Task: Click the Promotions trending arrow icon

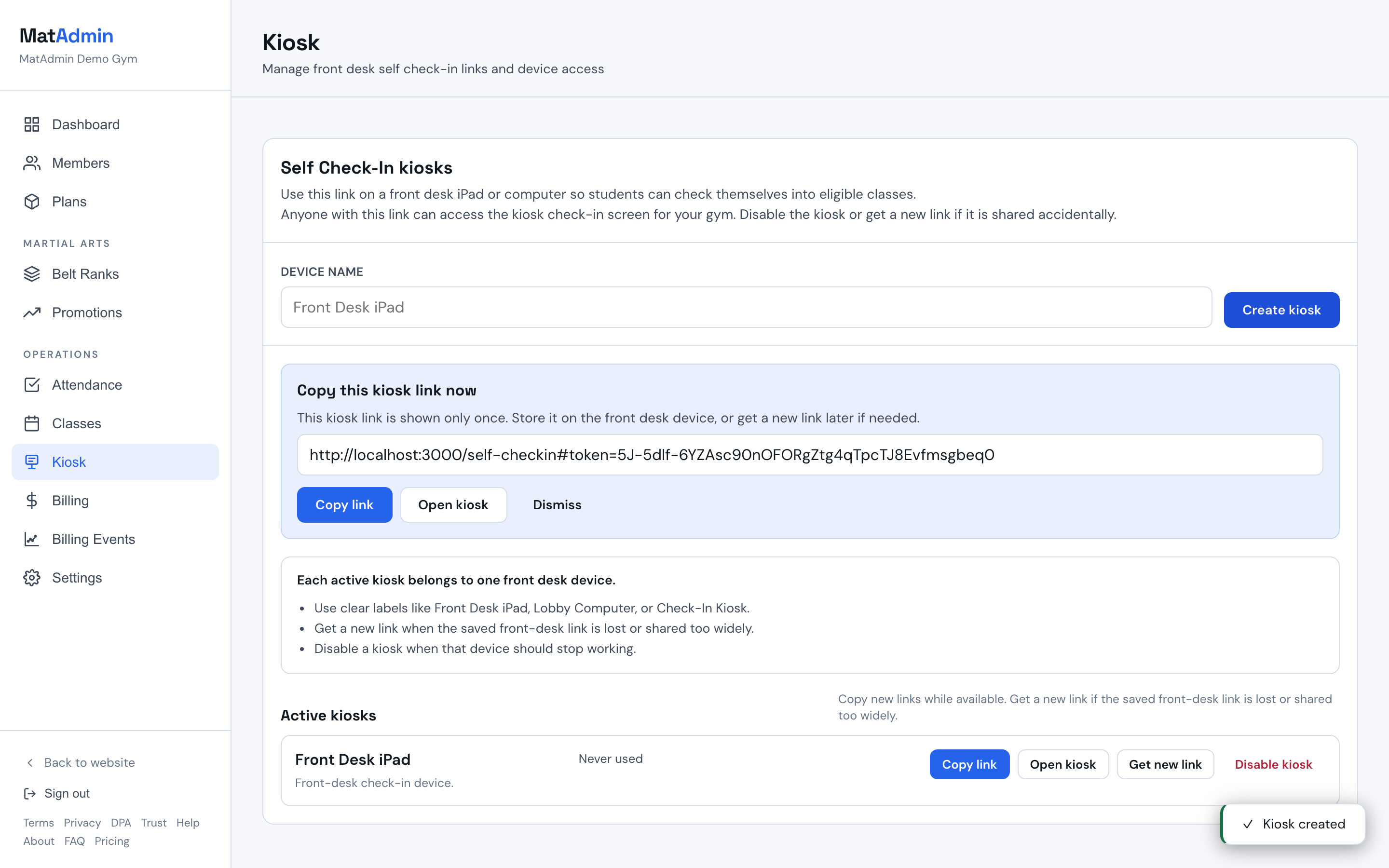Action: [x=31, y=312]
